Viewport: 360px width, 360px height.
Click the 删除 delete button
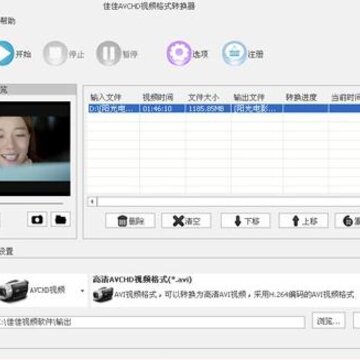pos(130,221)
